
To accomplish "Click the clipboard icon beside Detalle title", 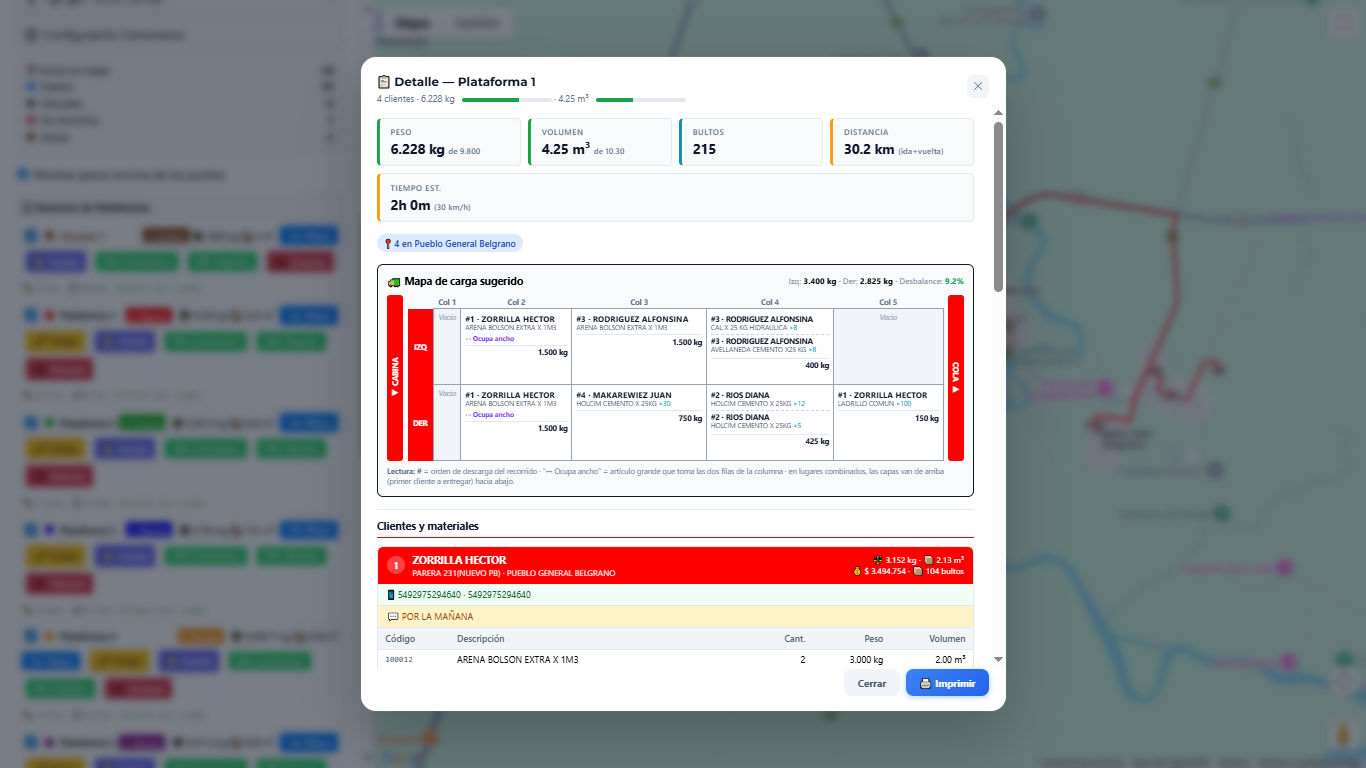I will [x=384, y=82].
